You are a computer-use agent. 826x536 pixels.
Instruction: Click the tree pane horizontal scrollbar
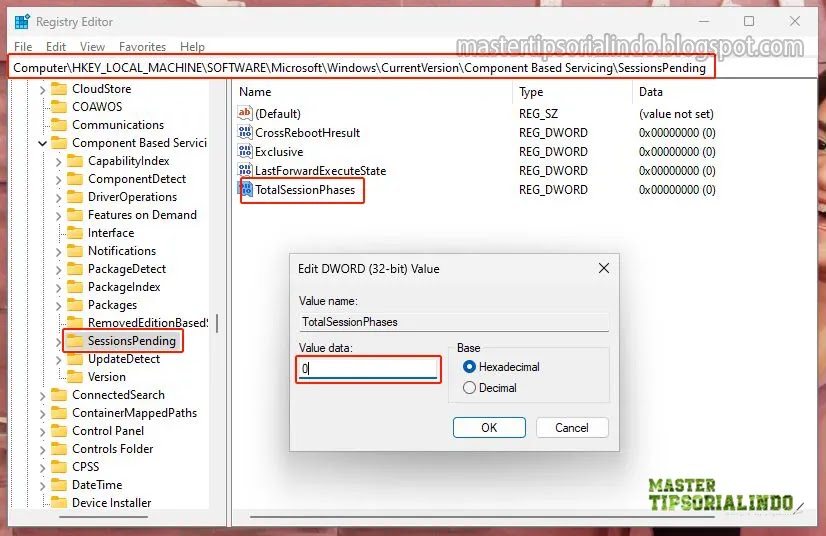click(103, 517)
